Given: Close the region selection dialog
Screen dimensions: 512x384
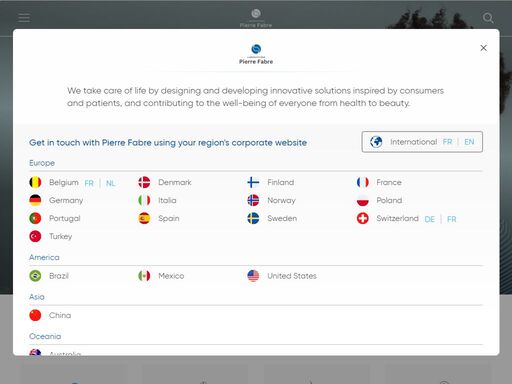Looking at the screenshot, I should pos(483,48).
